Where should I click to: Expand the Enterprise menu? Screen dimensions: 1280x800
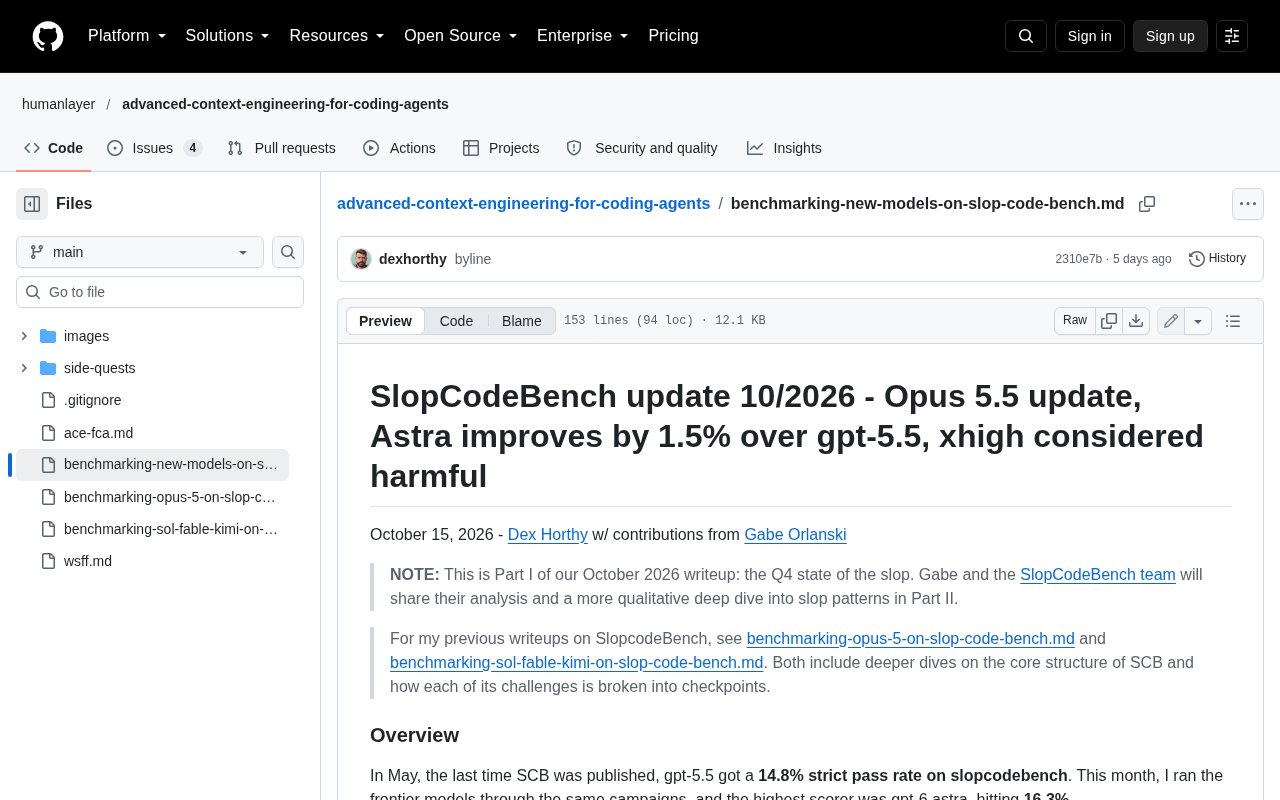[x=583, y=36]
